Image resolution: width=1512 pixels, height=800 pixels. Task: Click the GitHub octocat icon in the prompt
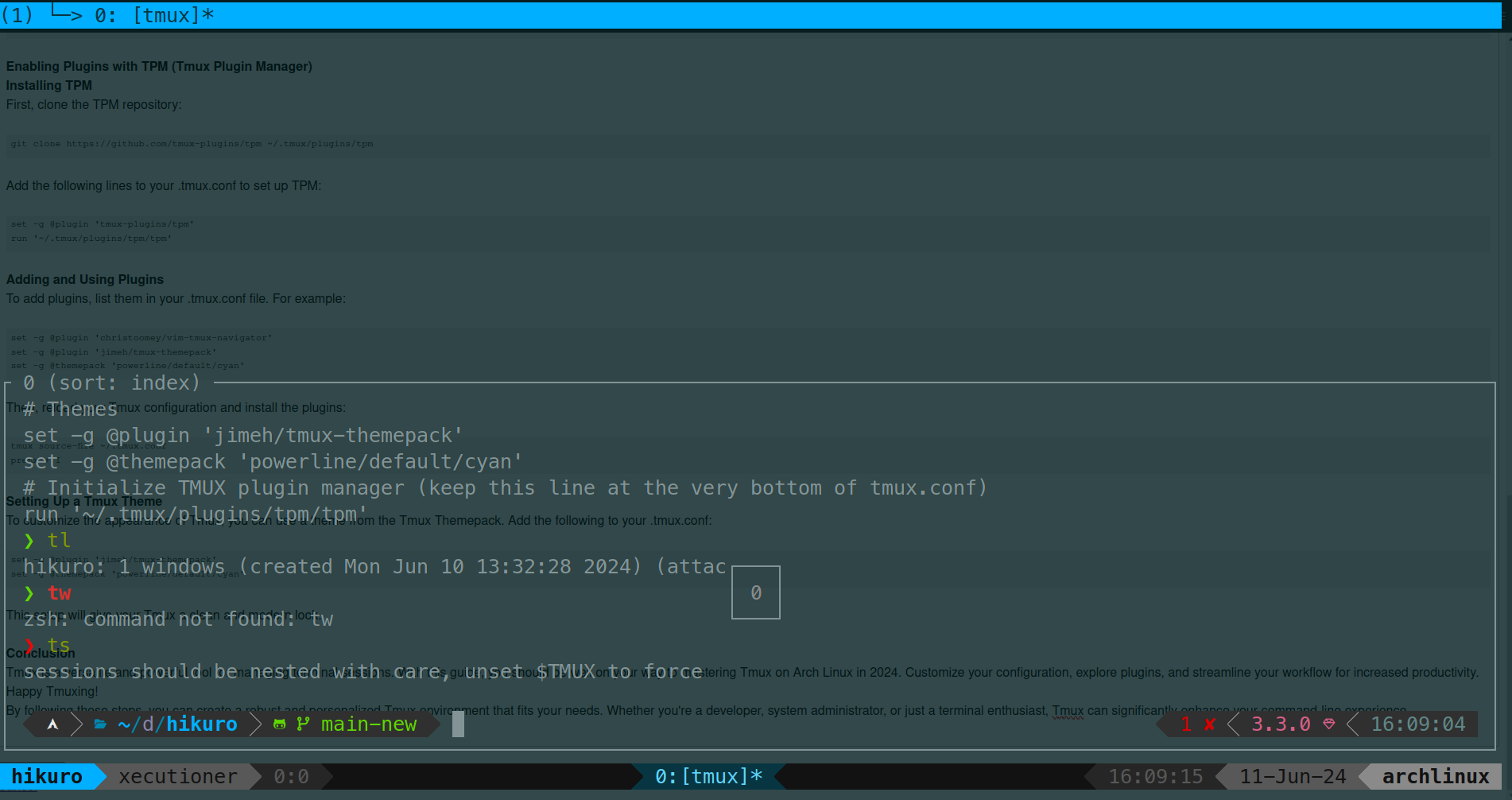[279, 724]
